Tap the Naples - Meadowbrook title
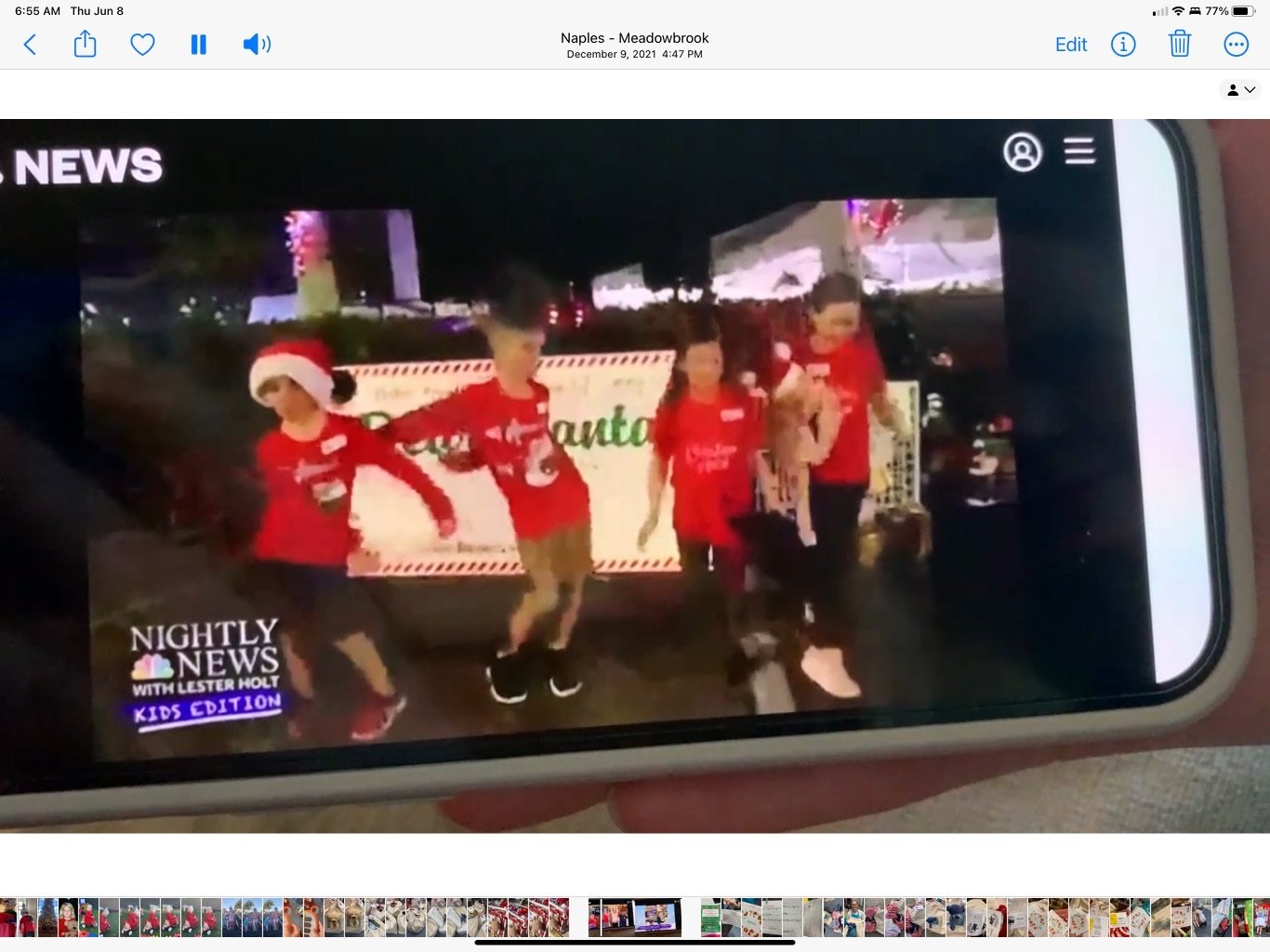This screenshot has height=952, width=1270. click(x=635, y=38)
